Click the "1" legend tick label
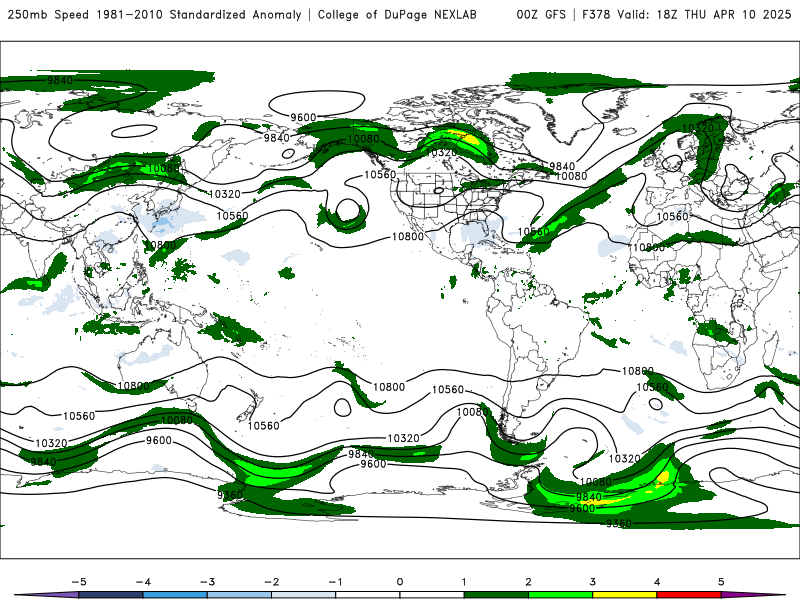Image resolution: width=800 pixels, height=600 pixels. point(464,582)
